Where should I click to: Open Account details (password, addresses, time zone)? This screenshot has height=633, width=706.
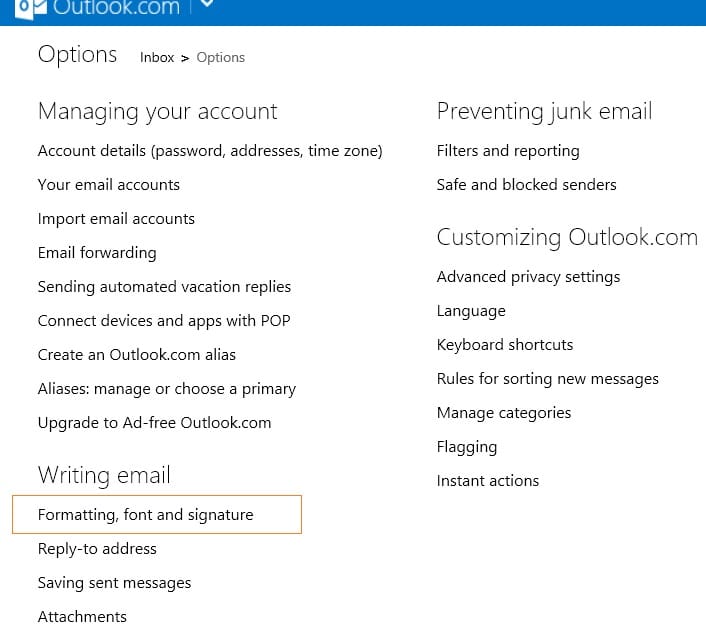click(x=210, y=151)
